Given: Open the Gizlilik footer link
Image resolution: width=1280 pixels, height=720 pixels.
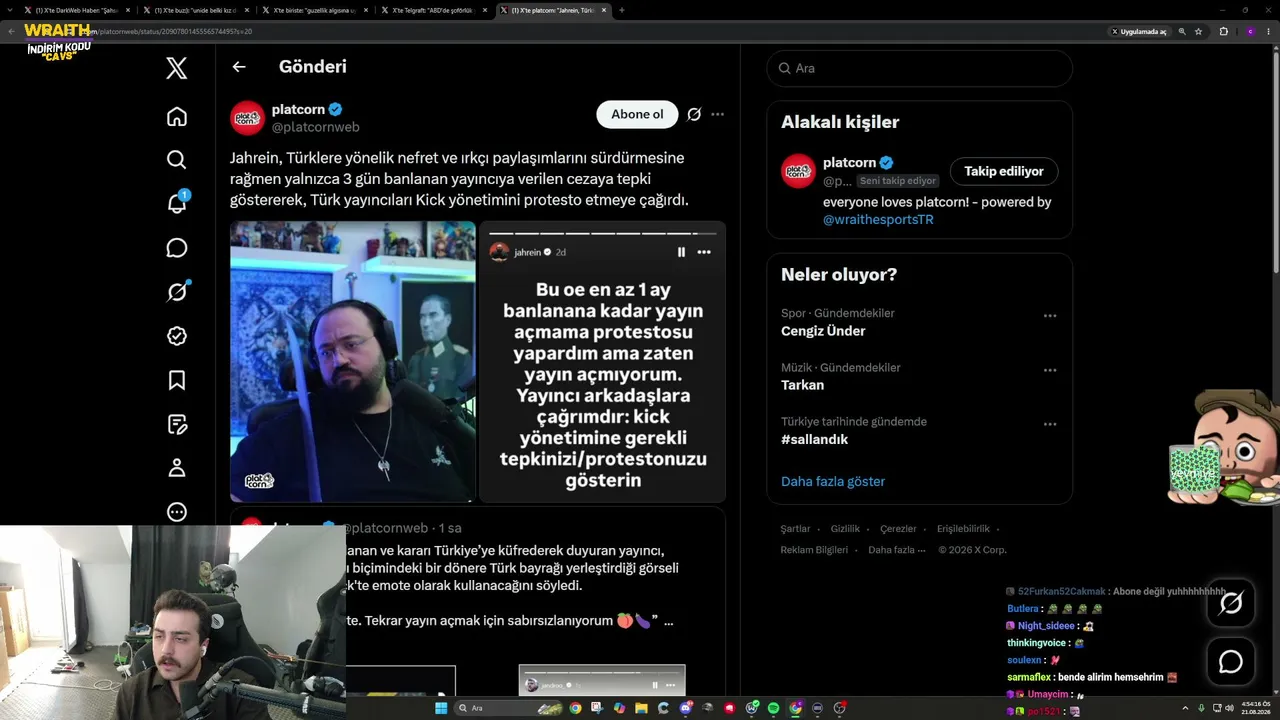Looking at the screenshot, I should (845, 529).
